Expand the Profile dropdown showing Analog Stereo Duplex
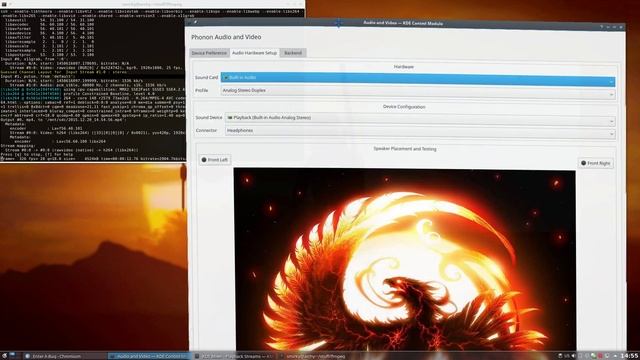 click(418, 92)
